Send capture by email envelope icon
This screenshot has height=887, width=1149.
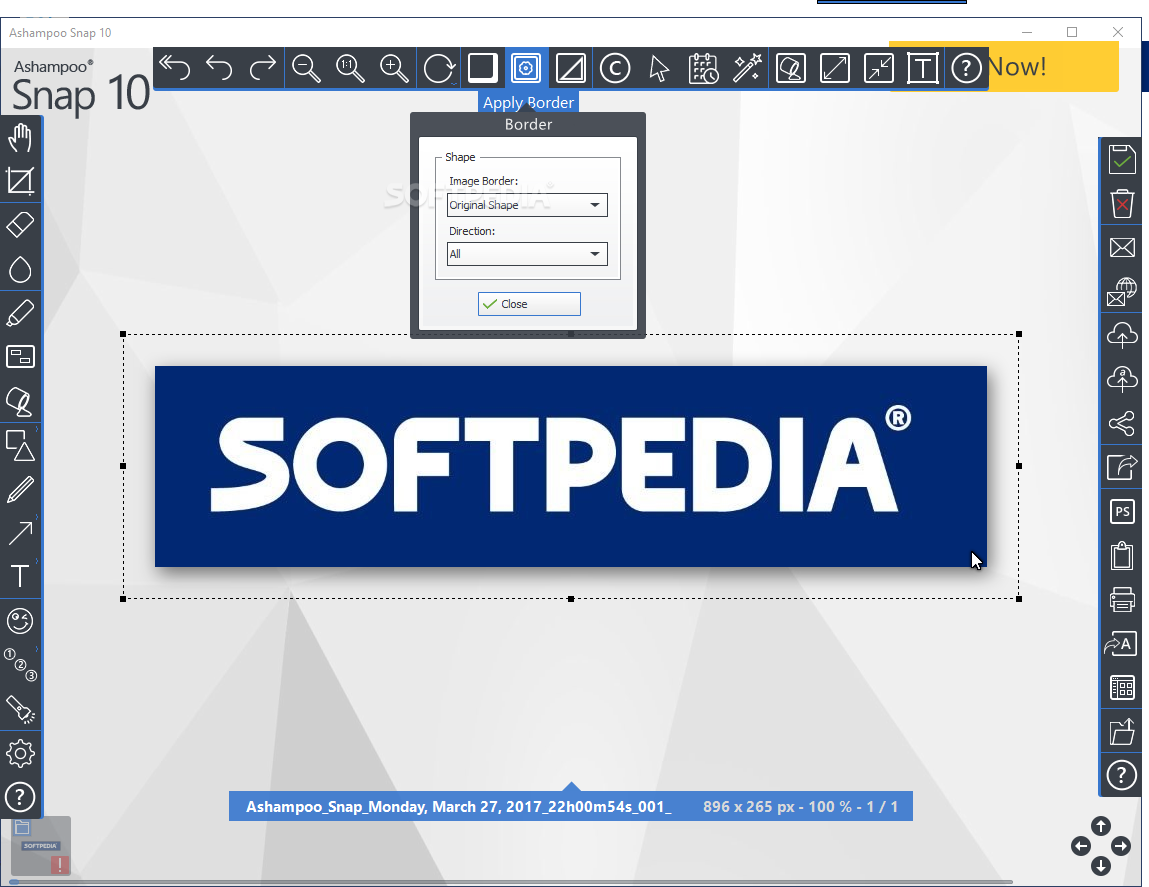1122,247
